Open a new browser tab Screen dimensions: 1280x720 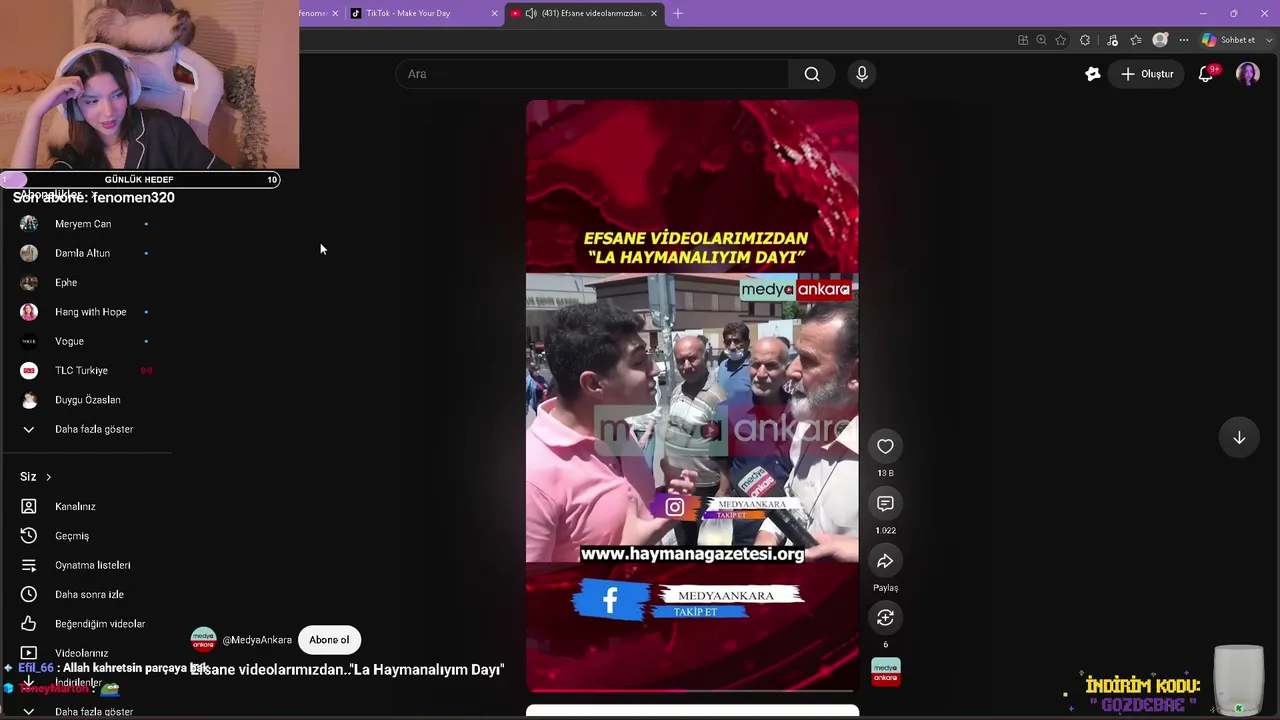(678, 13)
